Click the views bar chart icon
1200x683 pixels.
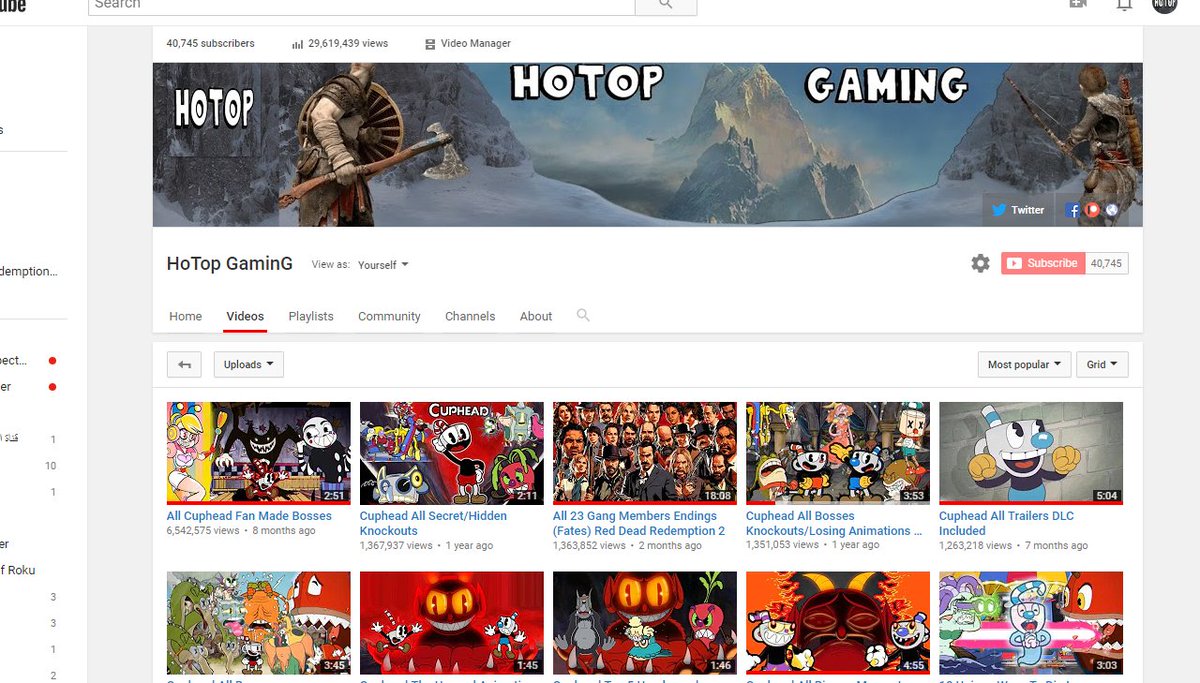pyautogui.click(x=297, y=44)
